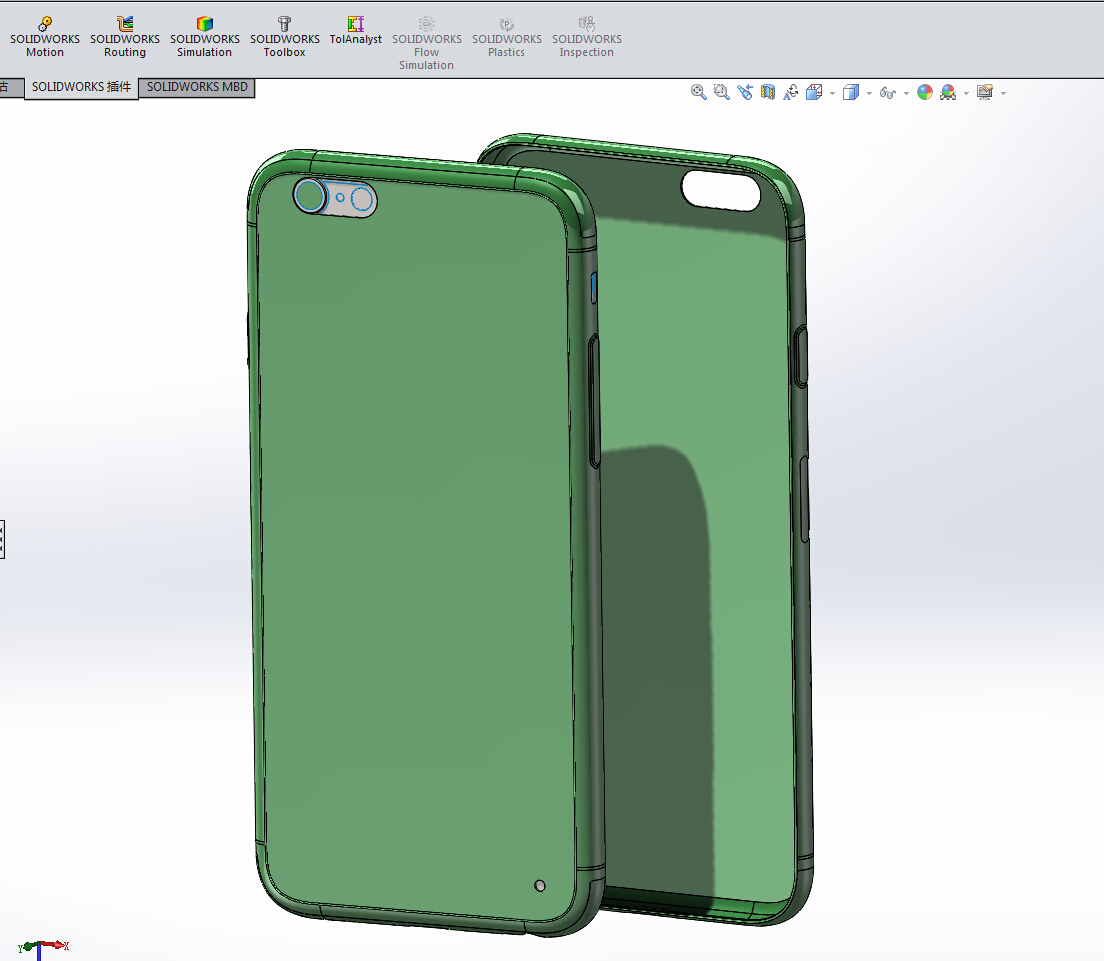This screenshot has height=961, width=1104.
Task: Activate the SOLIDWORKS Motion add-in
Action: coord(44,35)
